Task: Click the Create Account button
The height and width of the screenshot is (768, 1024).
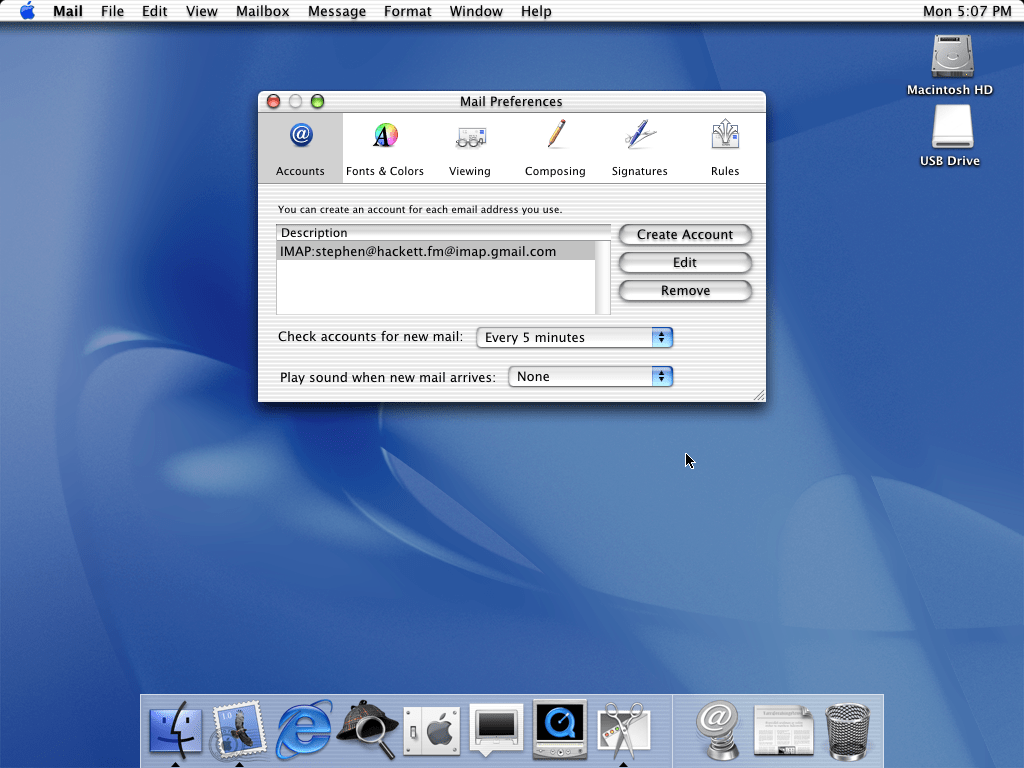Action: pos(685,235)
